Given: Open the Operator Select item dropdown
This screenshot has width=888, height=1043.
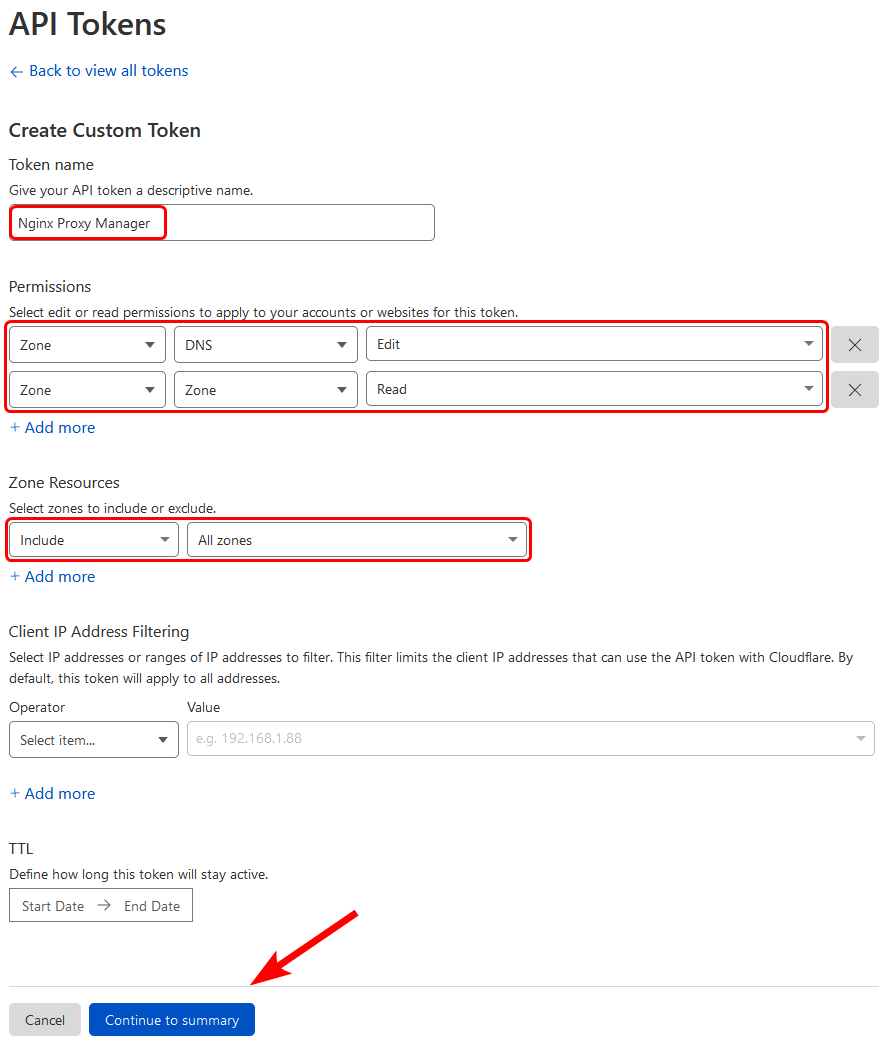Looking at the screenshot, I should 93,738.
